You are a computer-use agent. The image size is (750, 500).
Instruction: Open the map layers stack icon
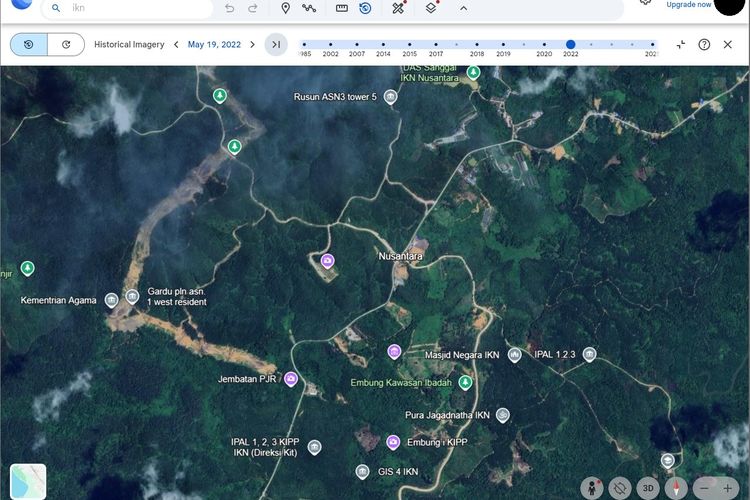pos(431,8)
